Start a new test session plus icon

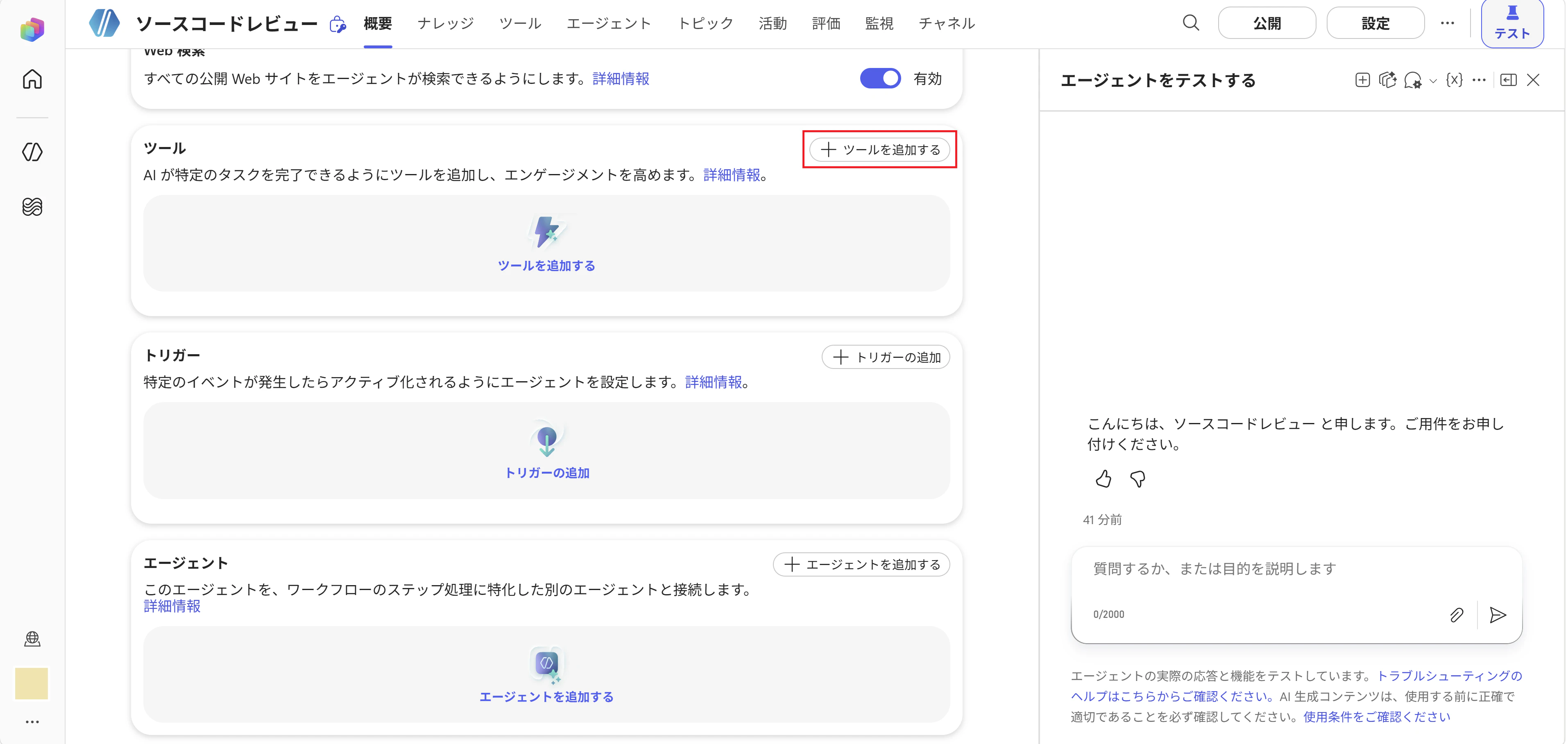[1362, 80]
